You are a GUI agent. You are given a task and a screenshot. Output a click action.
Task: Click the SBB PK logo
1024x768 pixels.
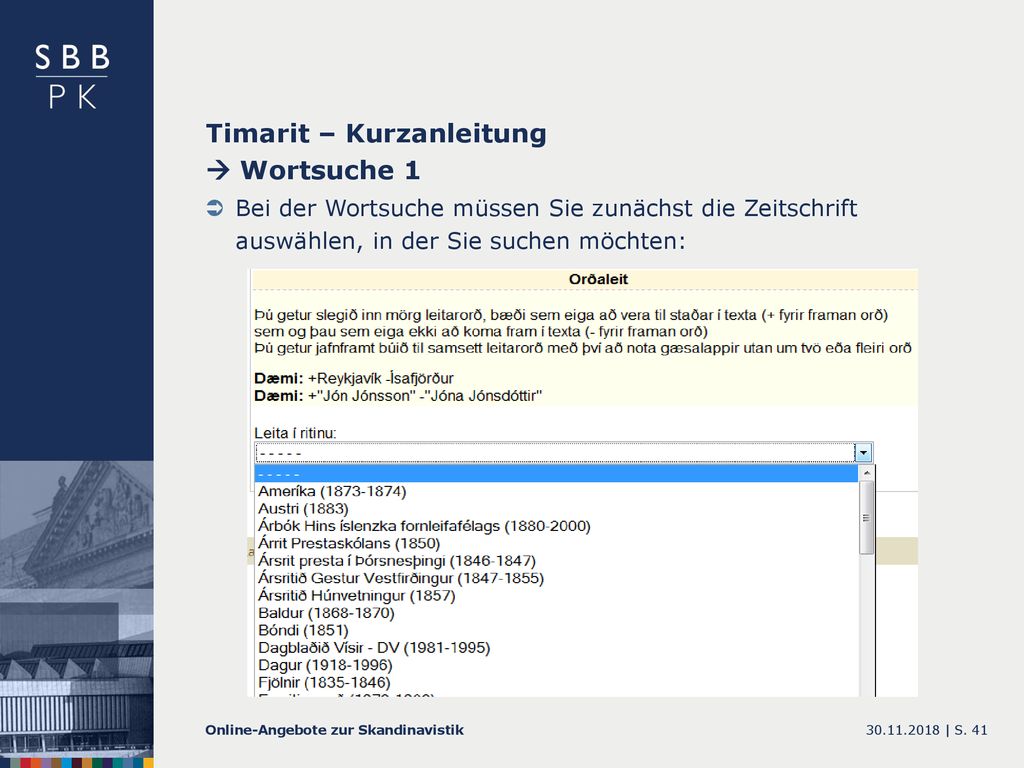[72, 76]
